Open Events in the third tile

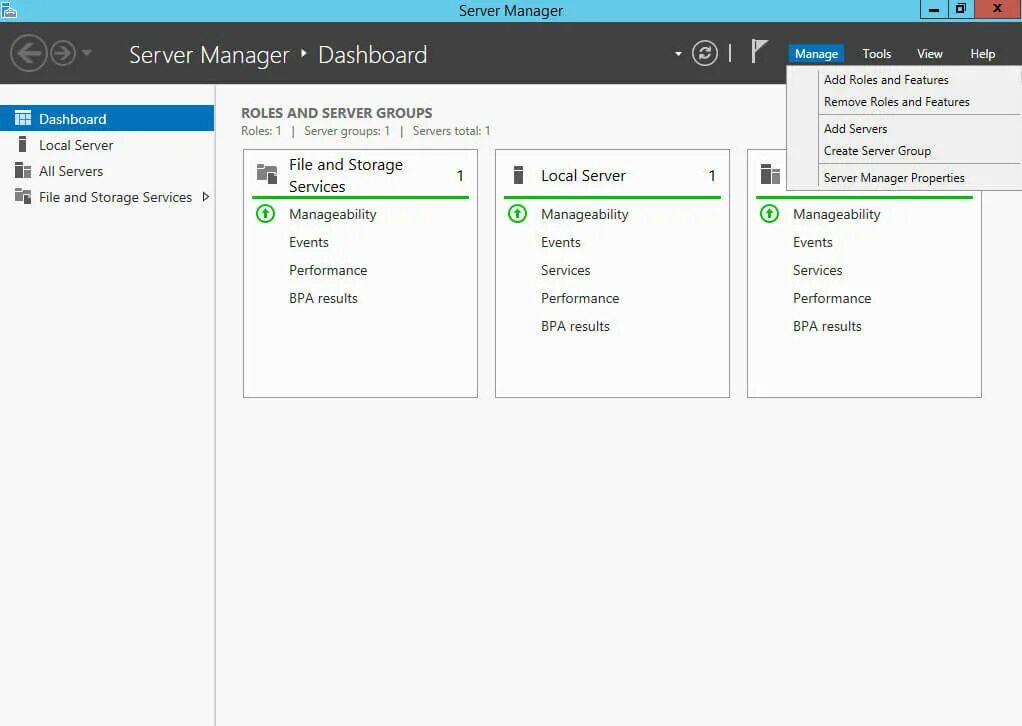813,242
